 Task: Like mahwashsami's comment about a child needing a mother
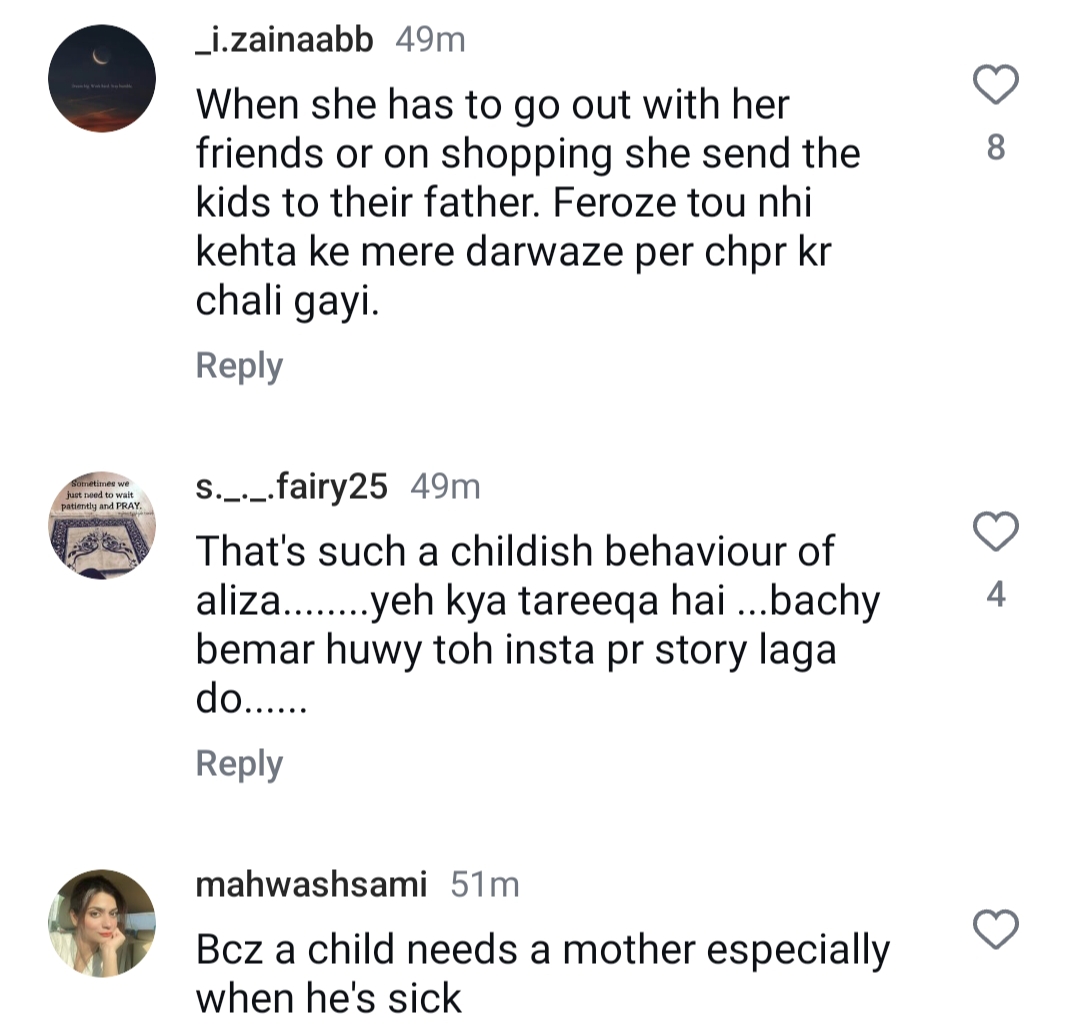[x=993, y=931]
